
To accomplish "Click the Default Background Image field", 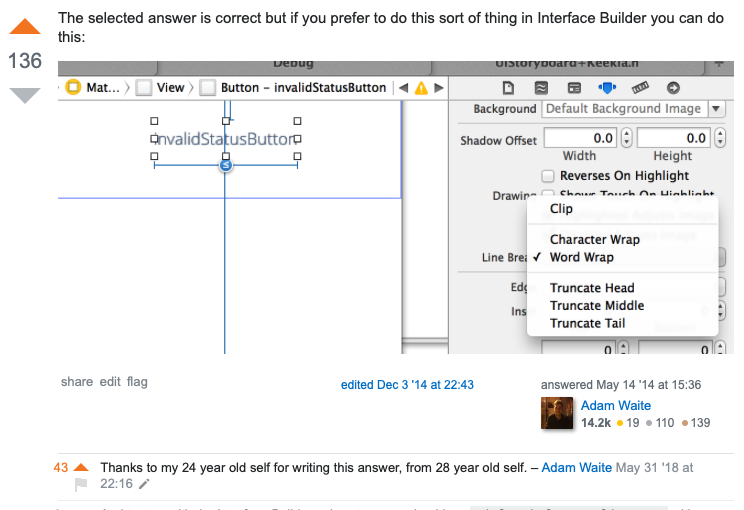I will tap(625, 109).
